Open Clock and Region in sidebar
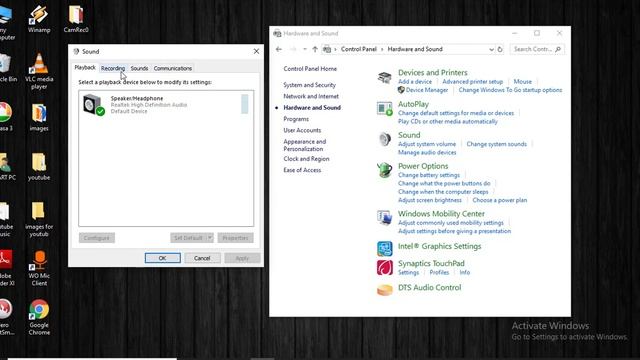Viewport: 640px width, 360px height. point(306,159)
